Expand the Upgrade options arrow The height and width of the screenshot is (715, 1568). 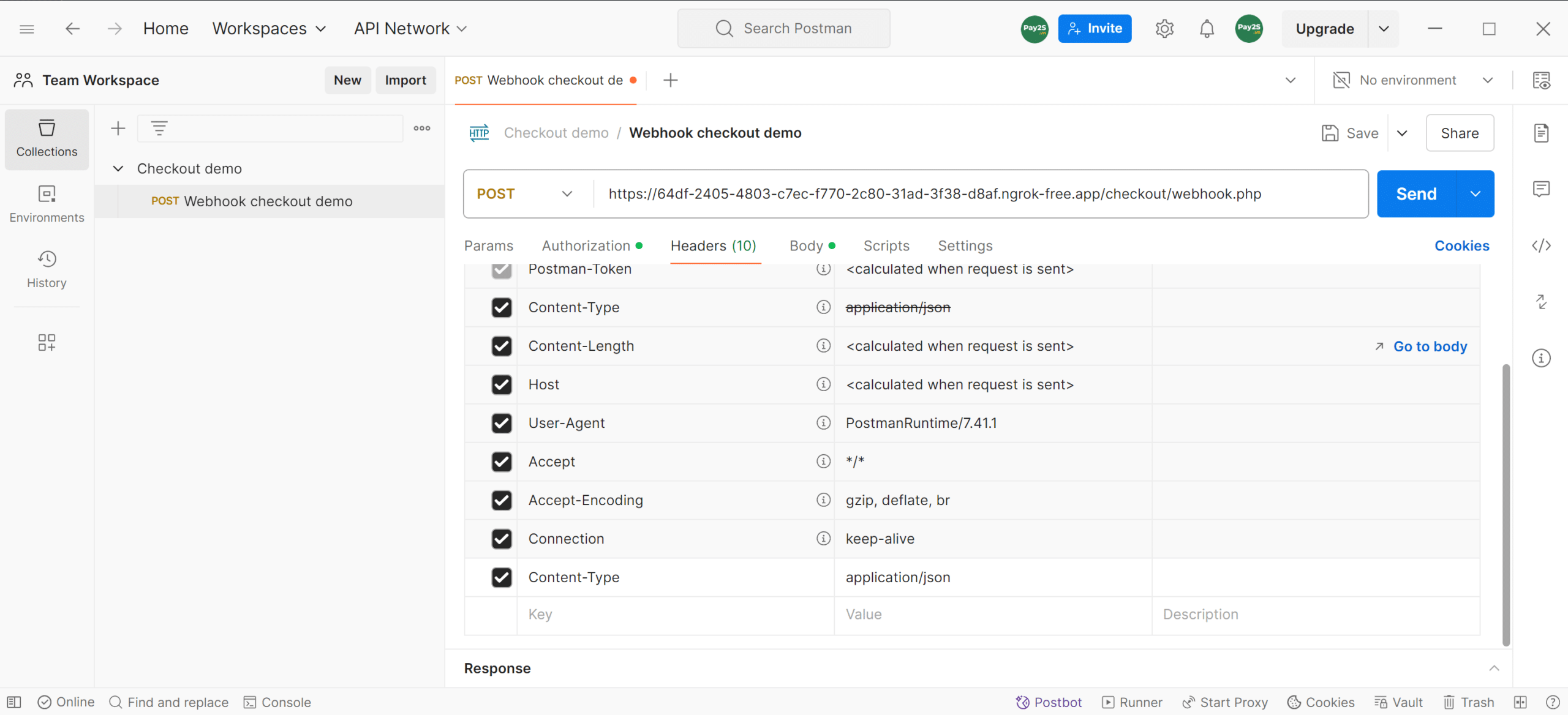point(1384,29)
